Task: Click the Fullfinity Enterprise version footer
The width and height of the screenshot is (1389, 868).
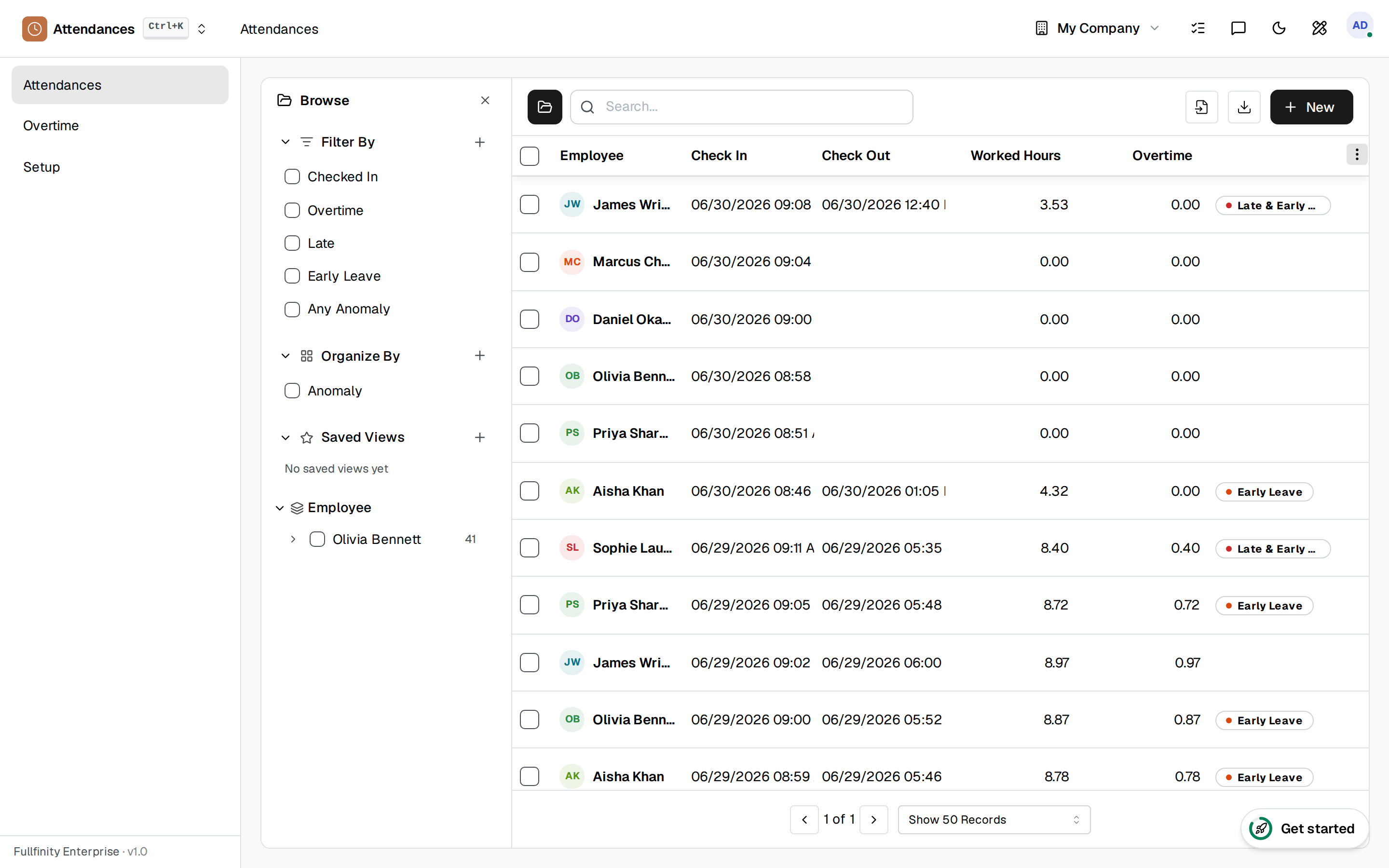Action: [81, 851]
